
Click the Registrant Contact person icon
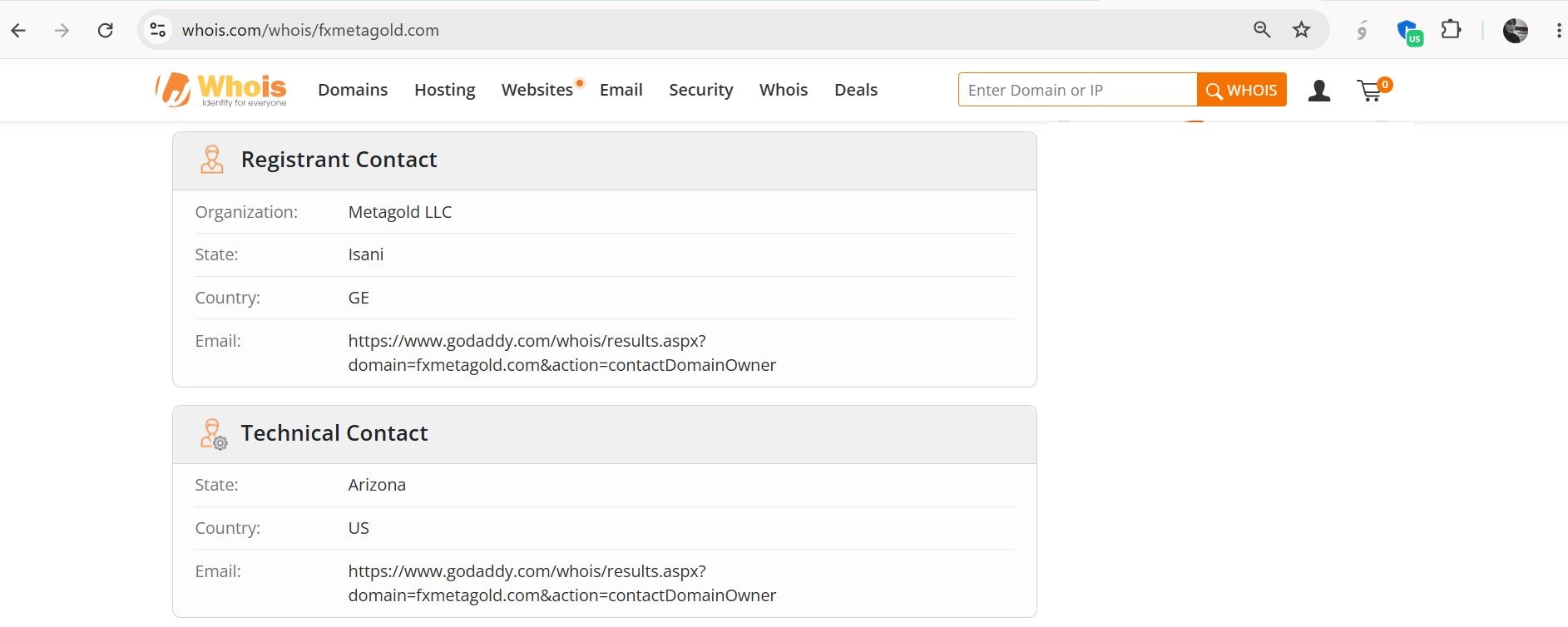[212, 160]
